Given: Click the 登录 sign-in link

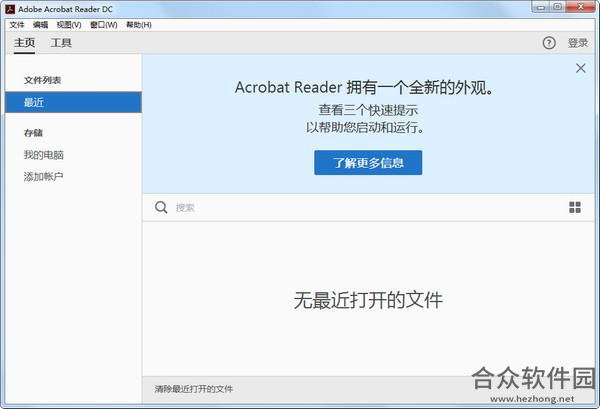Looking at the screenshot, I should 578,43.
